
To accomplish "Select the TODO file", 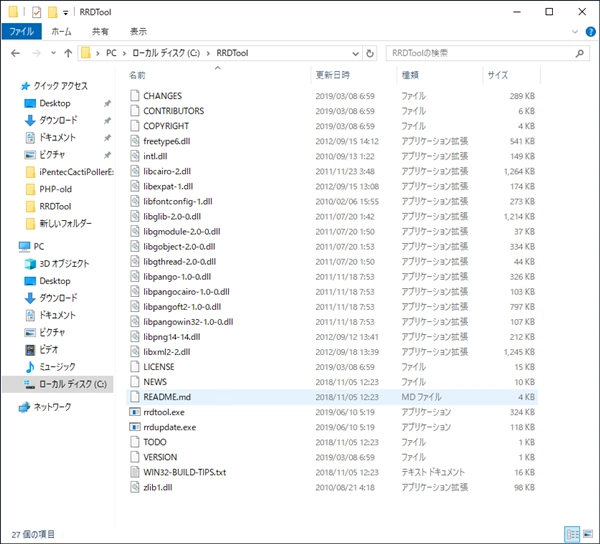I will 155,442.
